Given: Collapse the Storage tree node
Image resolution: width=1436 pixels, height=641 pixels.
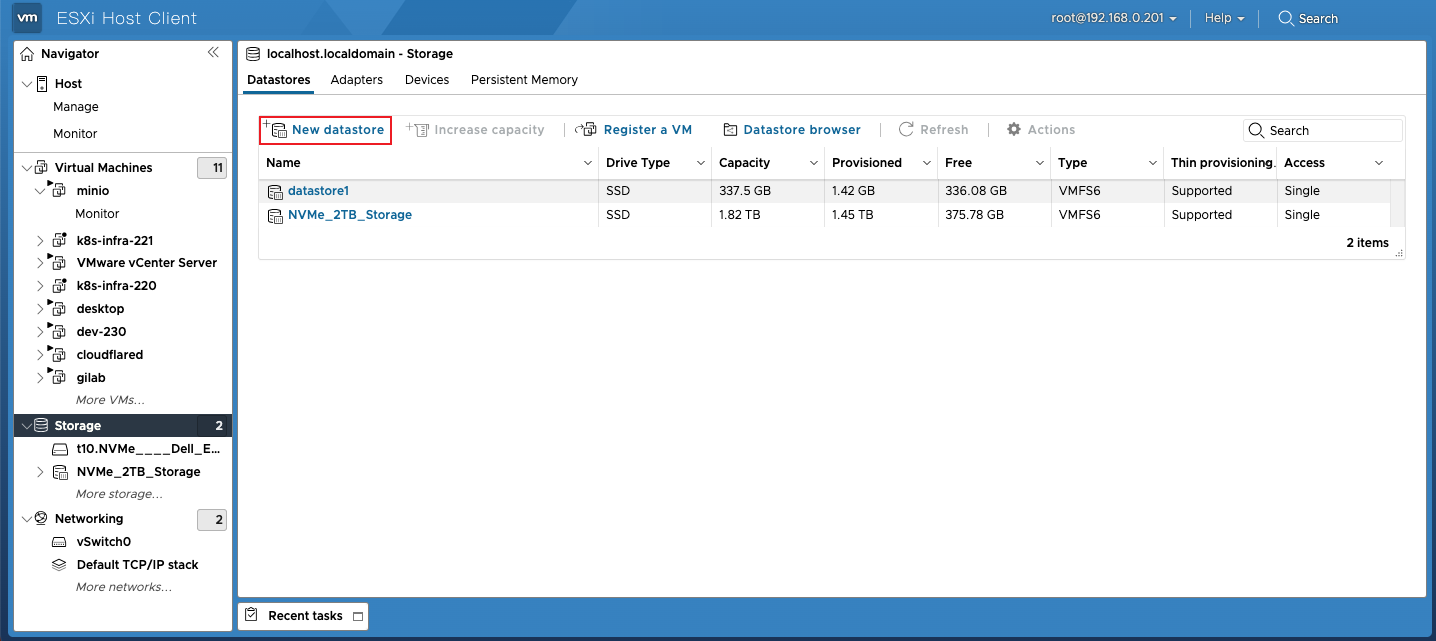Looking at the screenshot, I should pos(27,426).
